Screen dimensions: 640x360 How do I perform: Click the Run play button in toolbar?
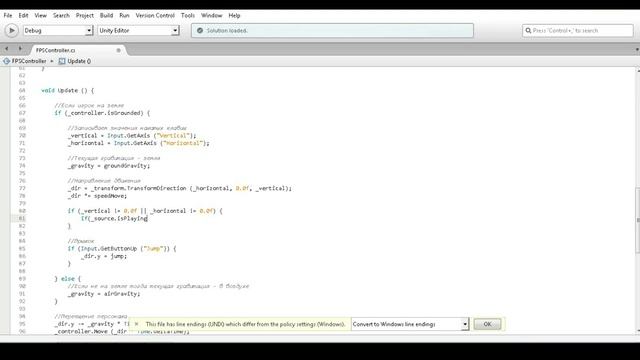pyautogui.click(x=11, y=31)
